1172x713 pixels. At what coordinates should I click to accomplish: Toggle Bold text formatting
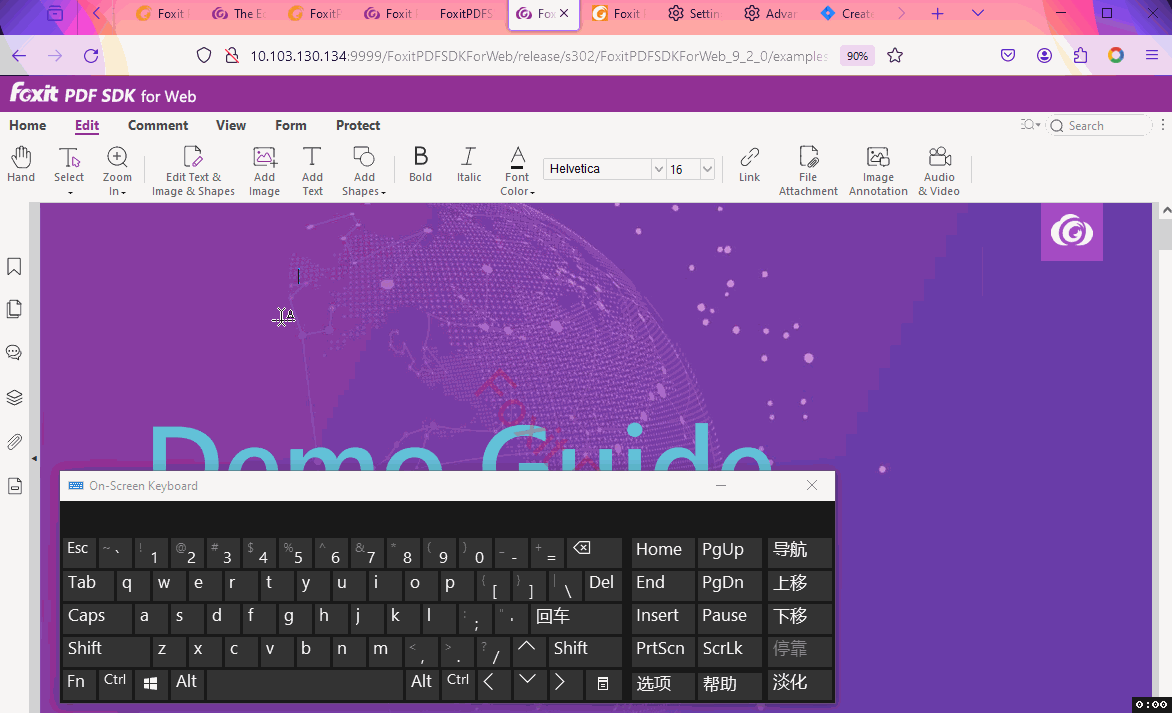421,165
